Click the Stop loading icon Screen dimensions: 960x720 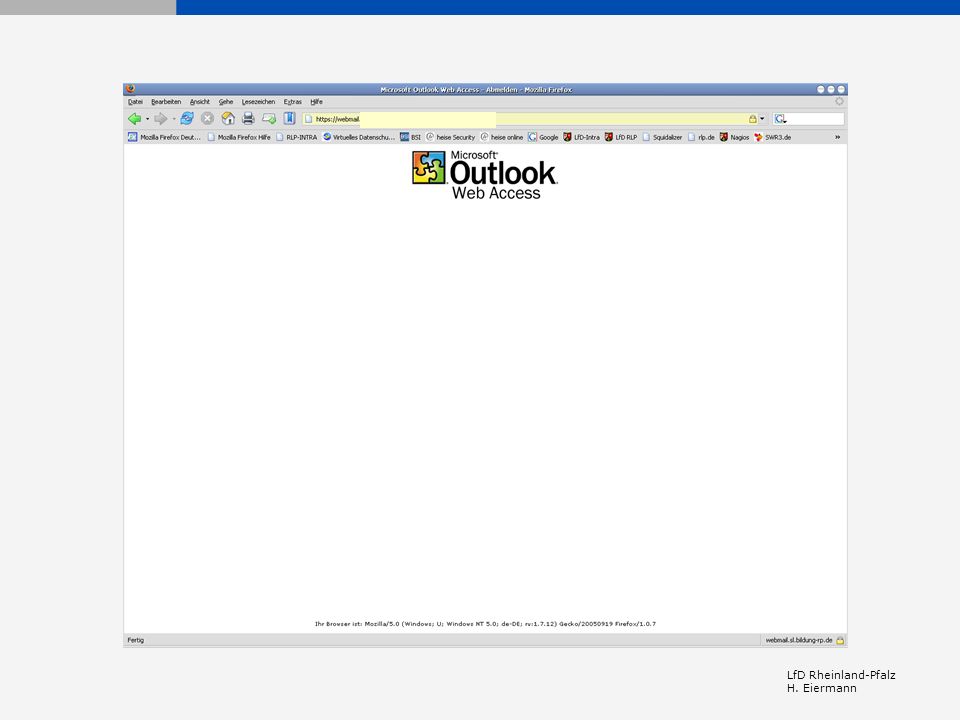click(x=208, y=119)
